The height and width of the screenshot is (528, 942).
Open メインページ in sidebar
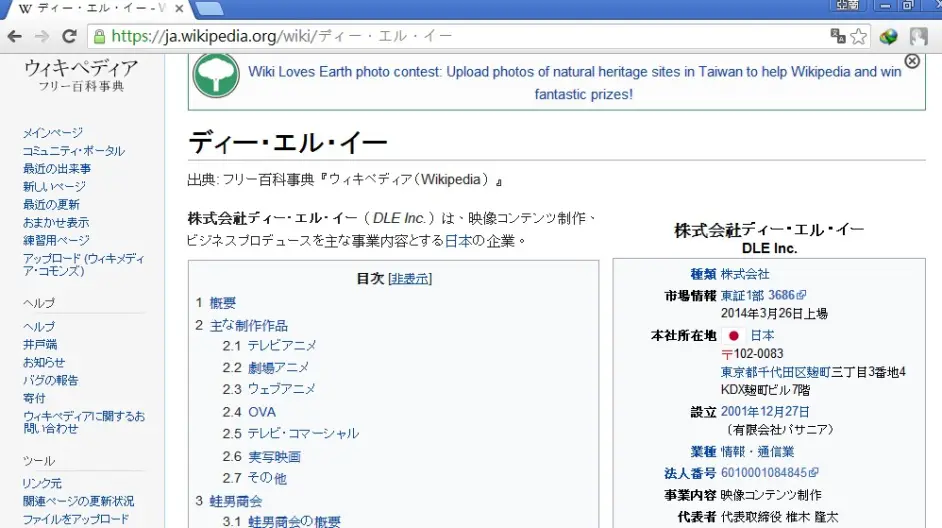(53, 133)
